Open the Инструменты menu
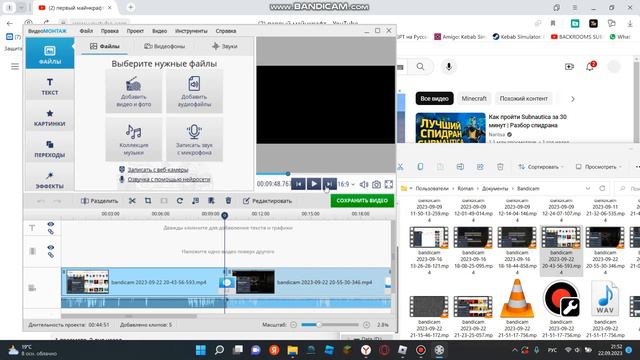 [x=191, y=31]
